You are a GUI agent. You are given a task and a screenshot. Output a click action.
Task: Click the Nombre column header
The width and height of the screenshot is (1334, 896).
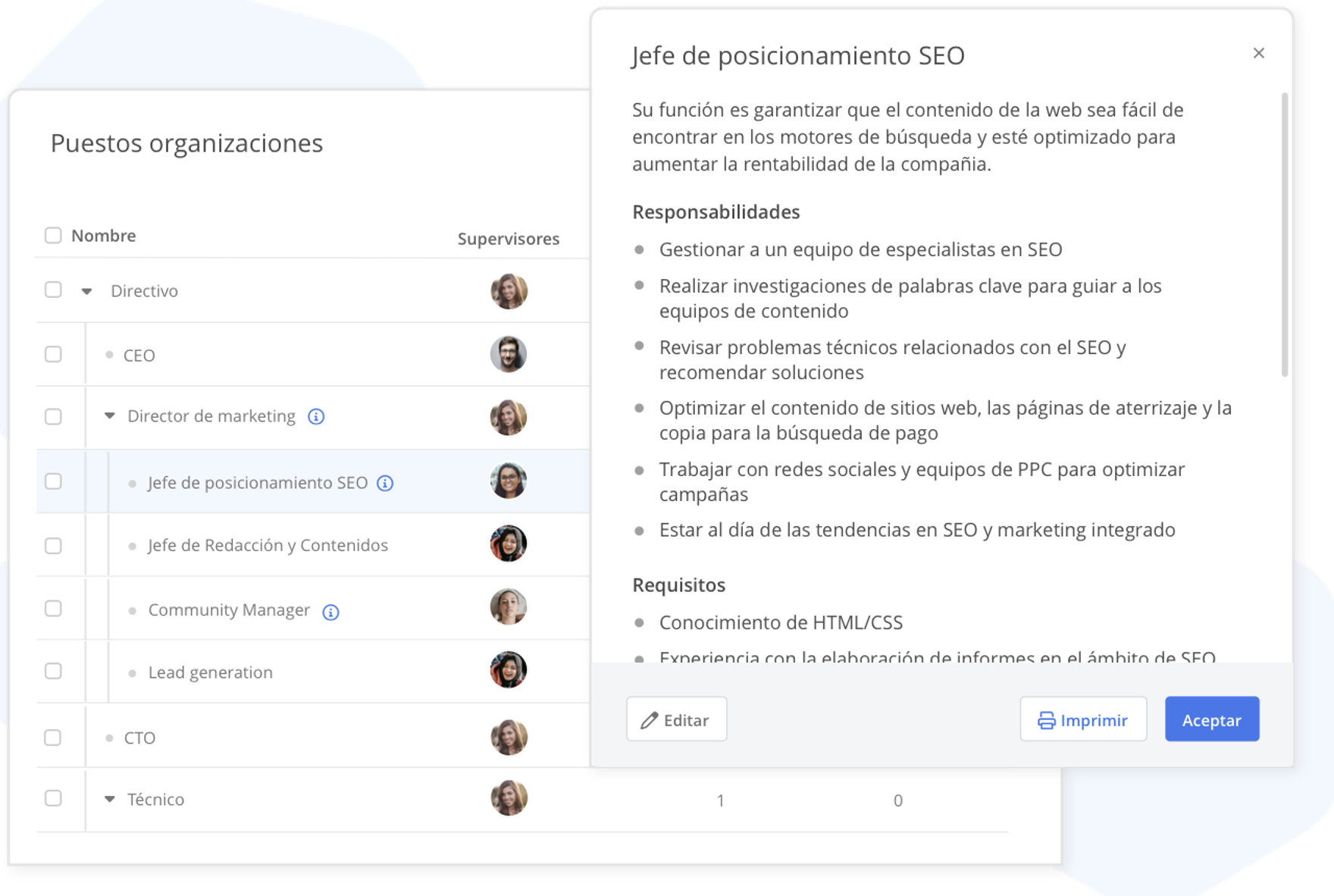point(104,236)
